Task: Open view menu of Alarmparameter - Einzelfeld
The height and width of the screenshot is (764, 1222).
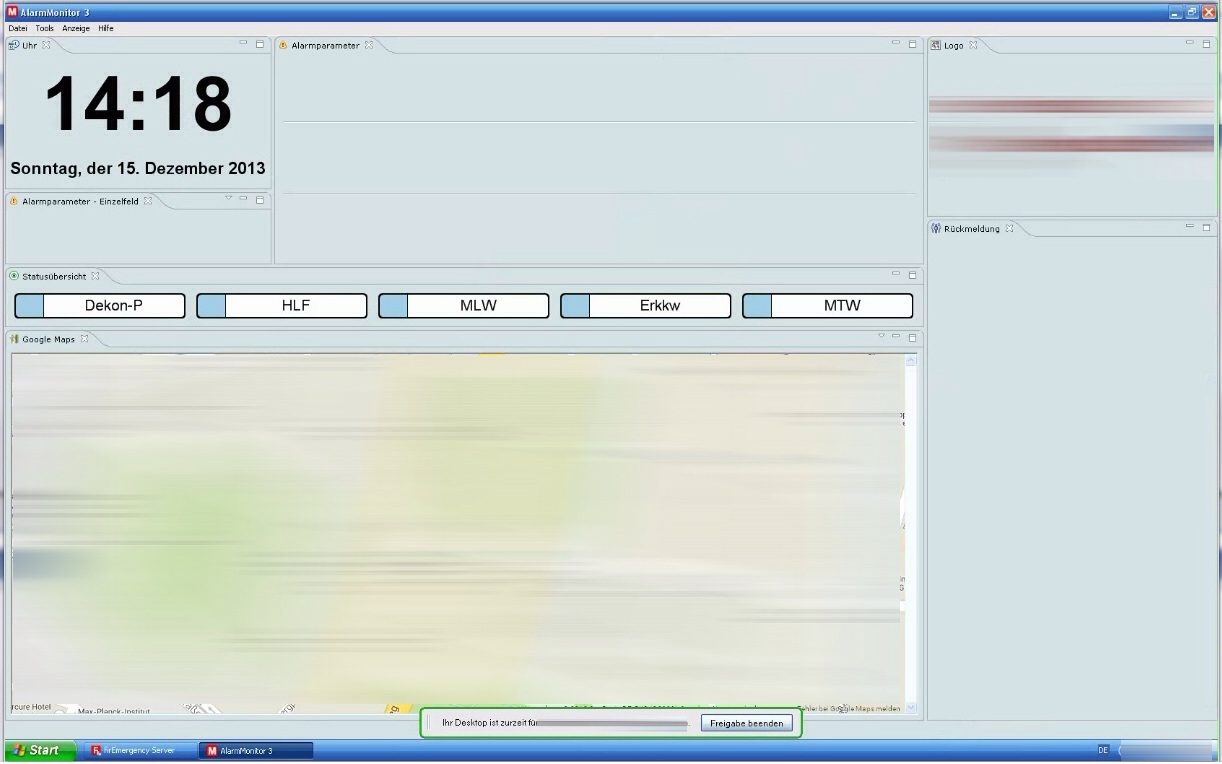Action: (x=228, y=199)
